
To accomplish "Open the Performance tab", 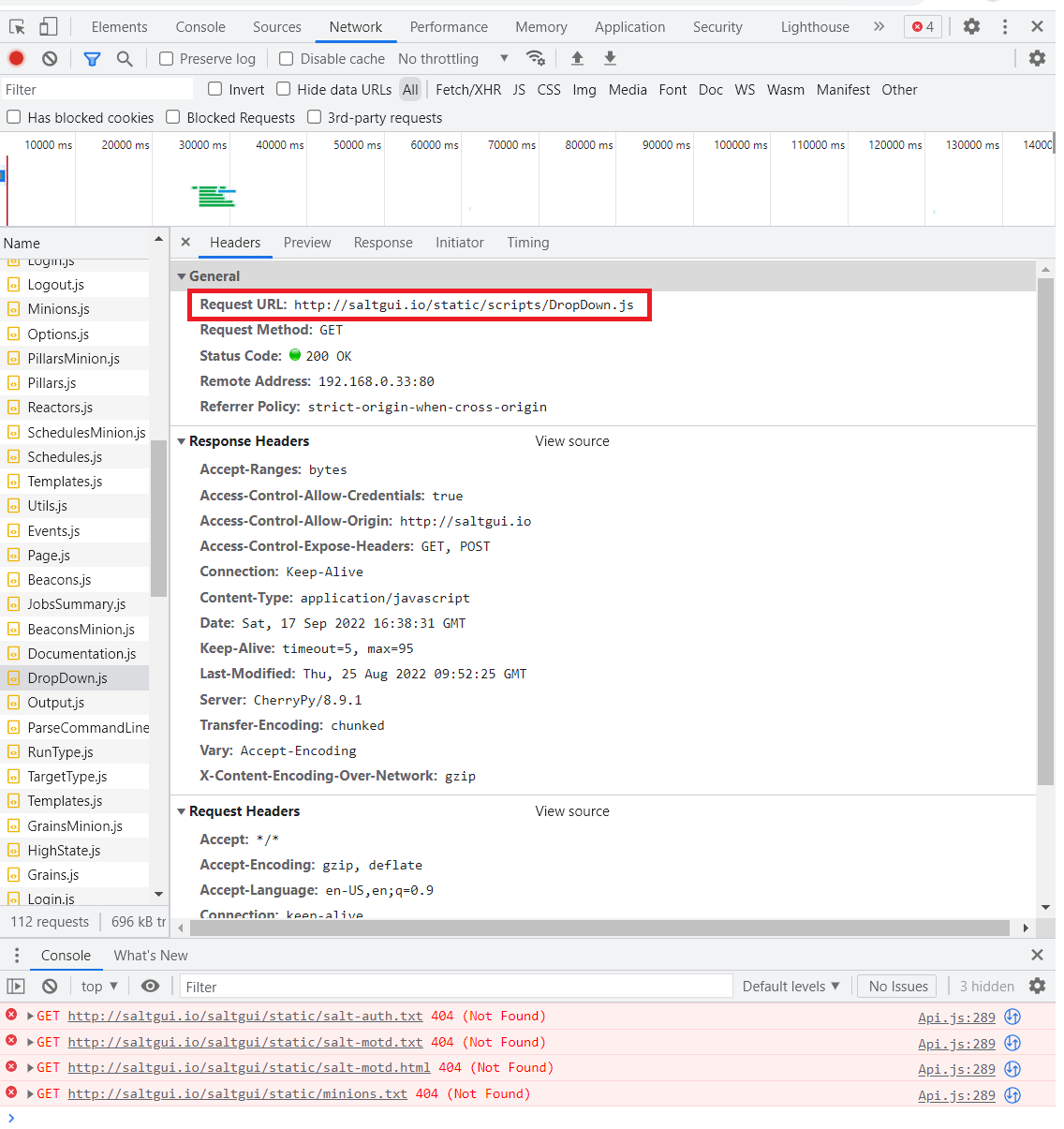I will (x=449, y=26).
